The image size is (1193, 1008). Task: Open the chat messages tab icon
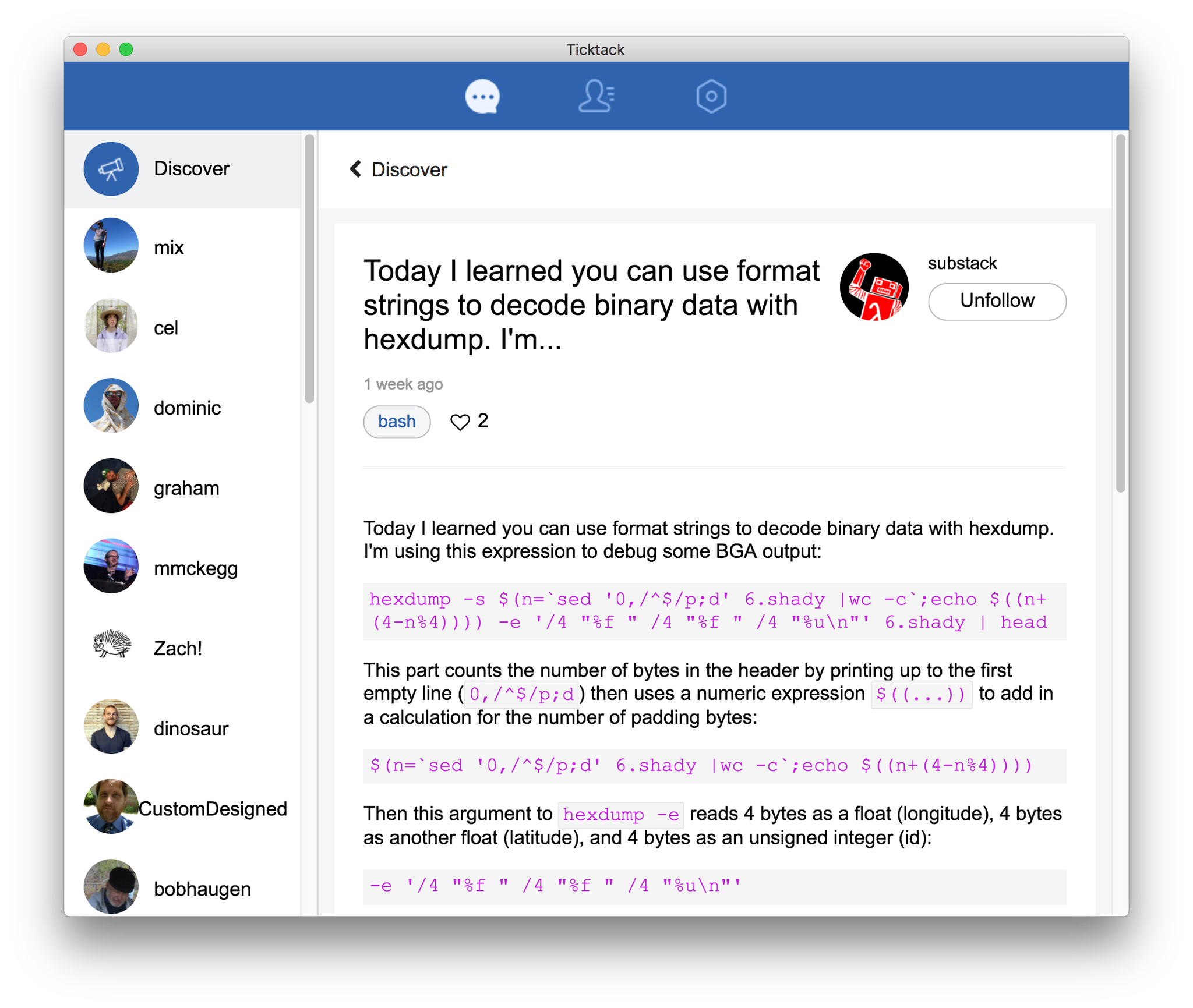(x=482, y=96)
